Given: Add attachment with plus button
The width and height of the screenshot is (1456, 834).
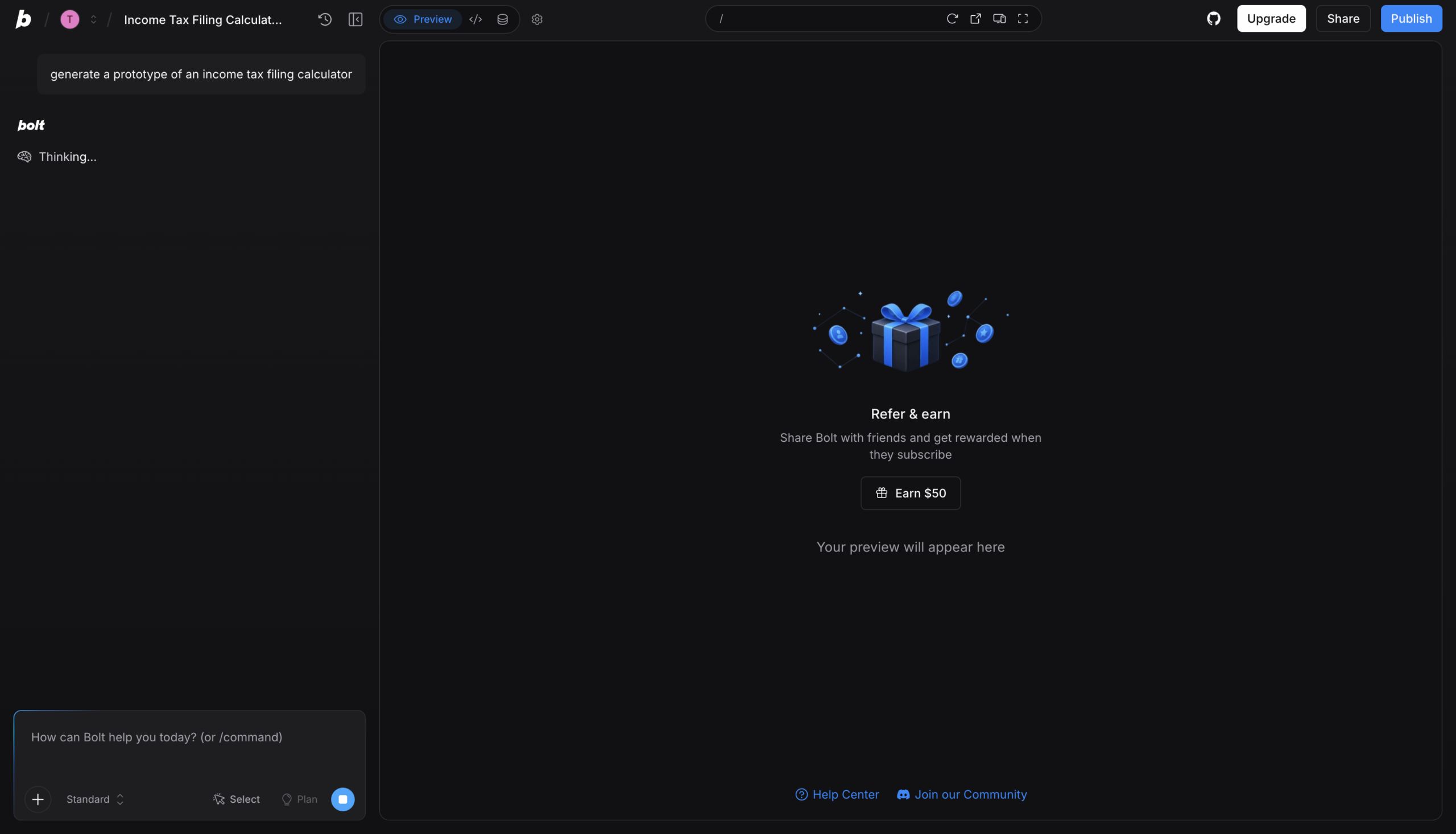Looking at the screenshot, I should tap(38, 800).
